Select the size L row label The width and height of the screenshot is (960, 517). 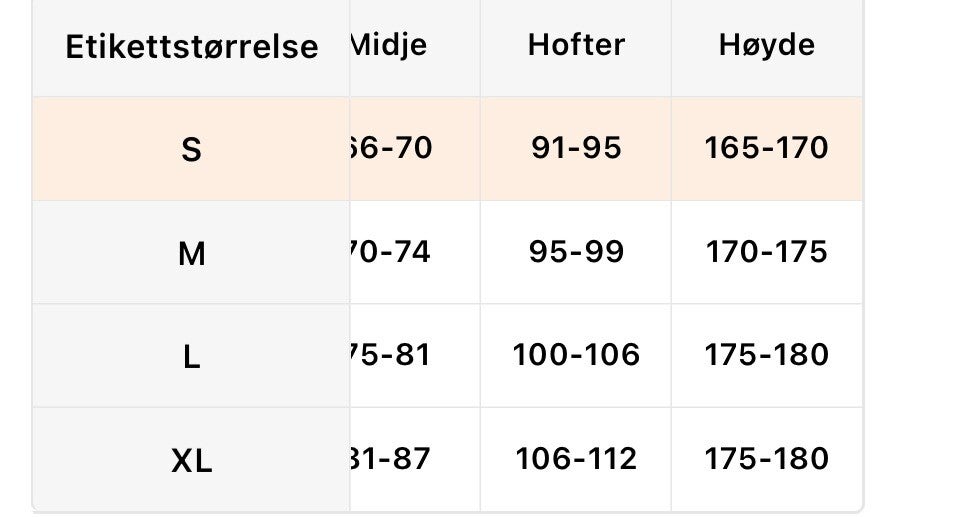(x=191, y=356)
